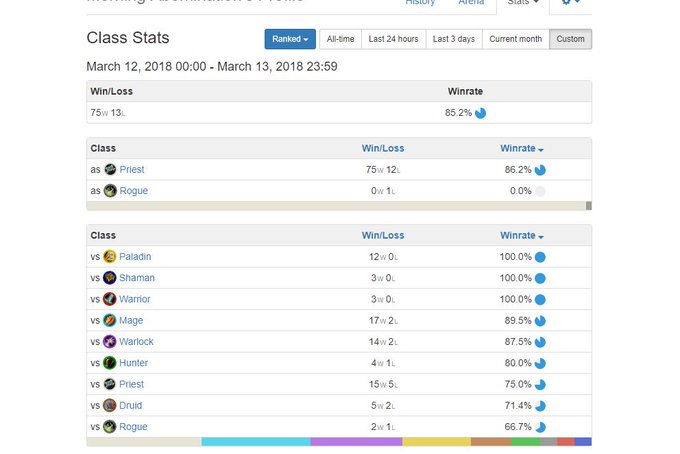
Task: Click the brown segment of opponent distribution bar
Action: [491, 442]
